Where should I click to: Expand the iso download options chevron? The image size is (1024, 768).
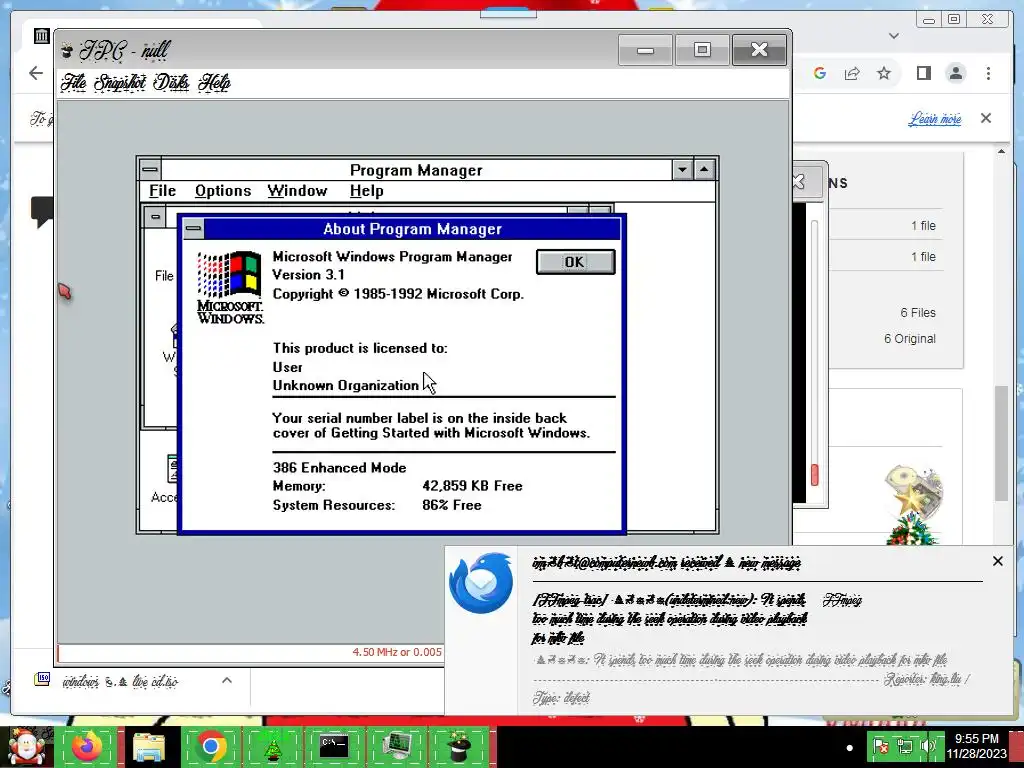(227, 680)
